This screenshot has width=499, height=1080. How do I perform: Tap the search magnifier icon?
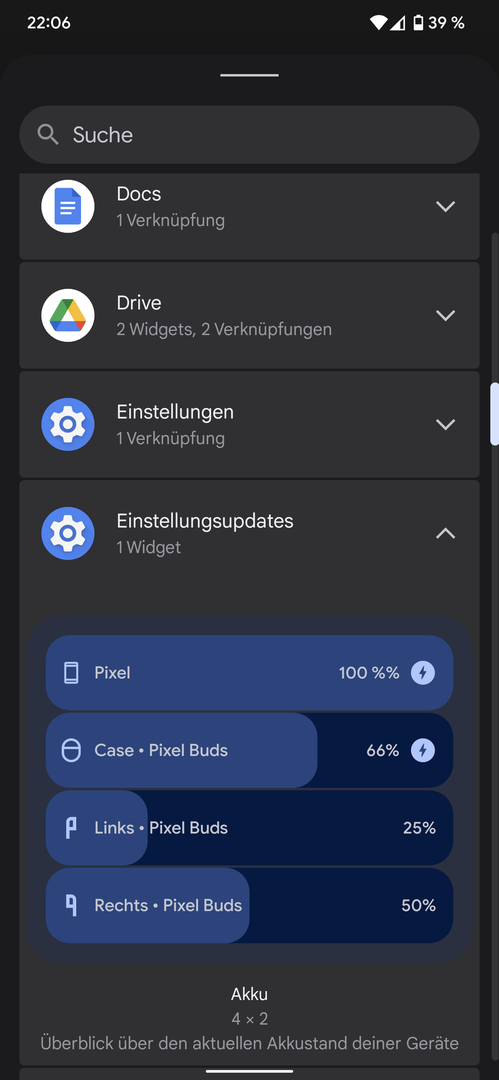[x=48, y=134]
